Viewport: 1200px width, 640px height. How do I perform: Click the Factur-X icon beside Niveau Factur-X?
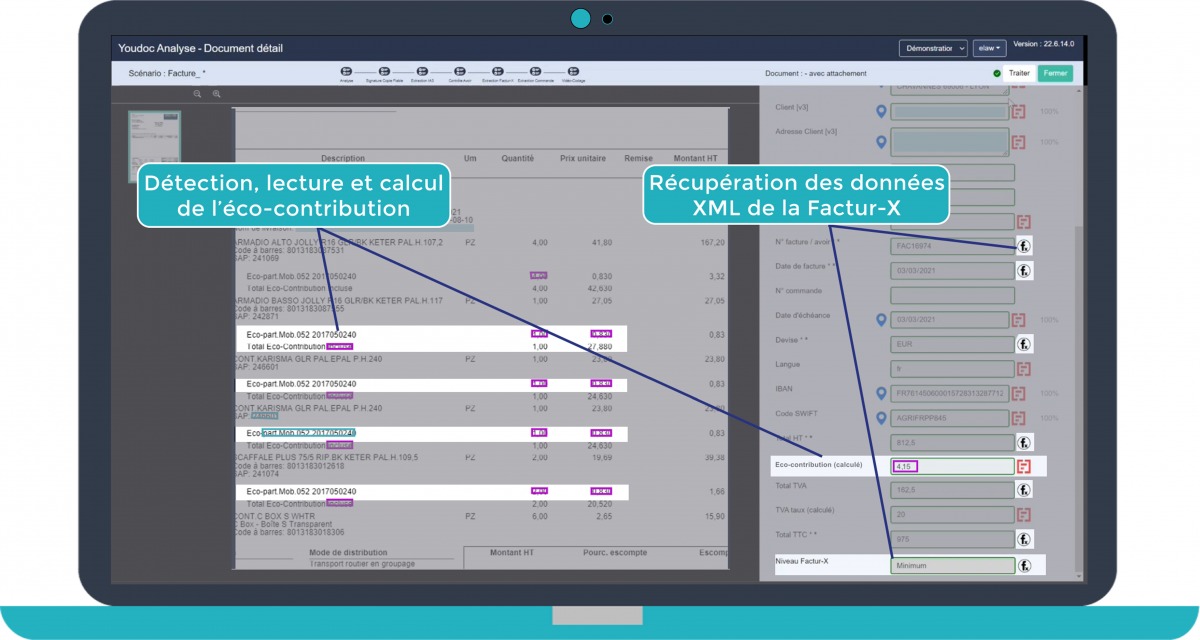tap(1024, 565)
